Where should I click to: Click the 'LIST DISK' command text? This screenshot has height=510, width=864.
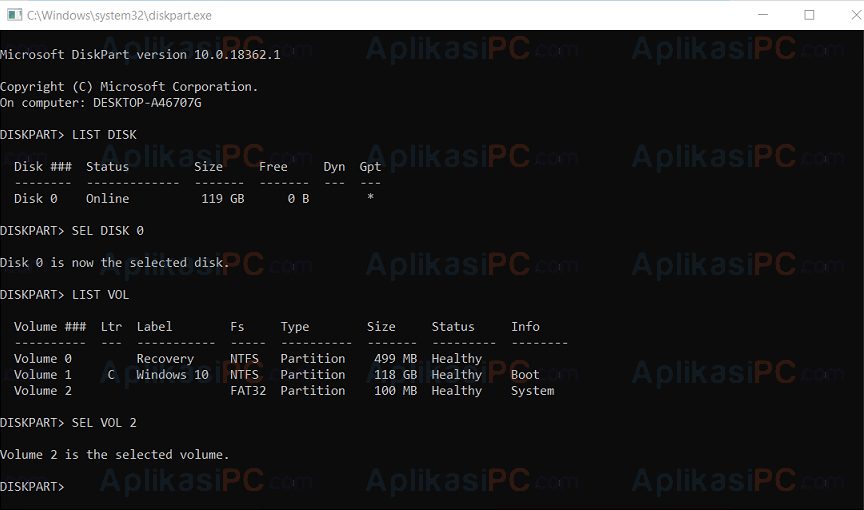pyautogui.click(x=104, y=134)
